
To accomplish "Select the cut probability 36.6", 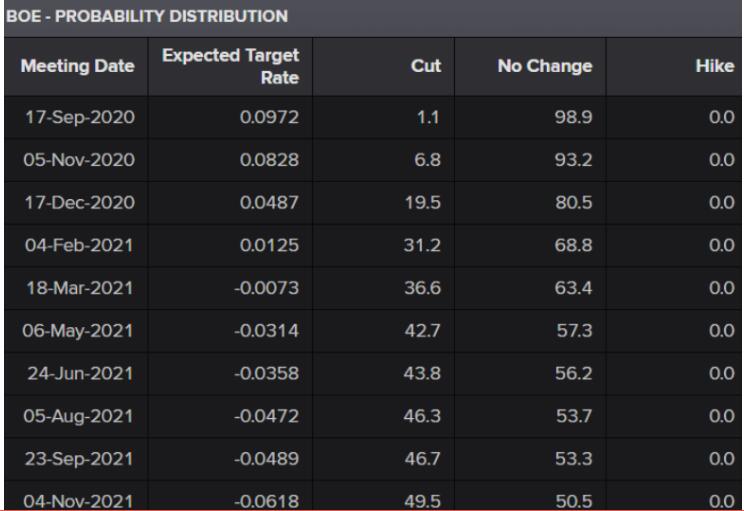I will click(422, 288).
